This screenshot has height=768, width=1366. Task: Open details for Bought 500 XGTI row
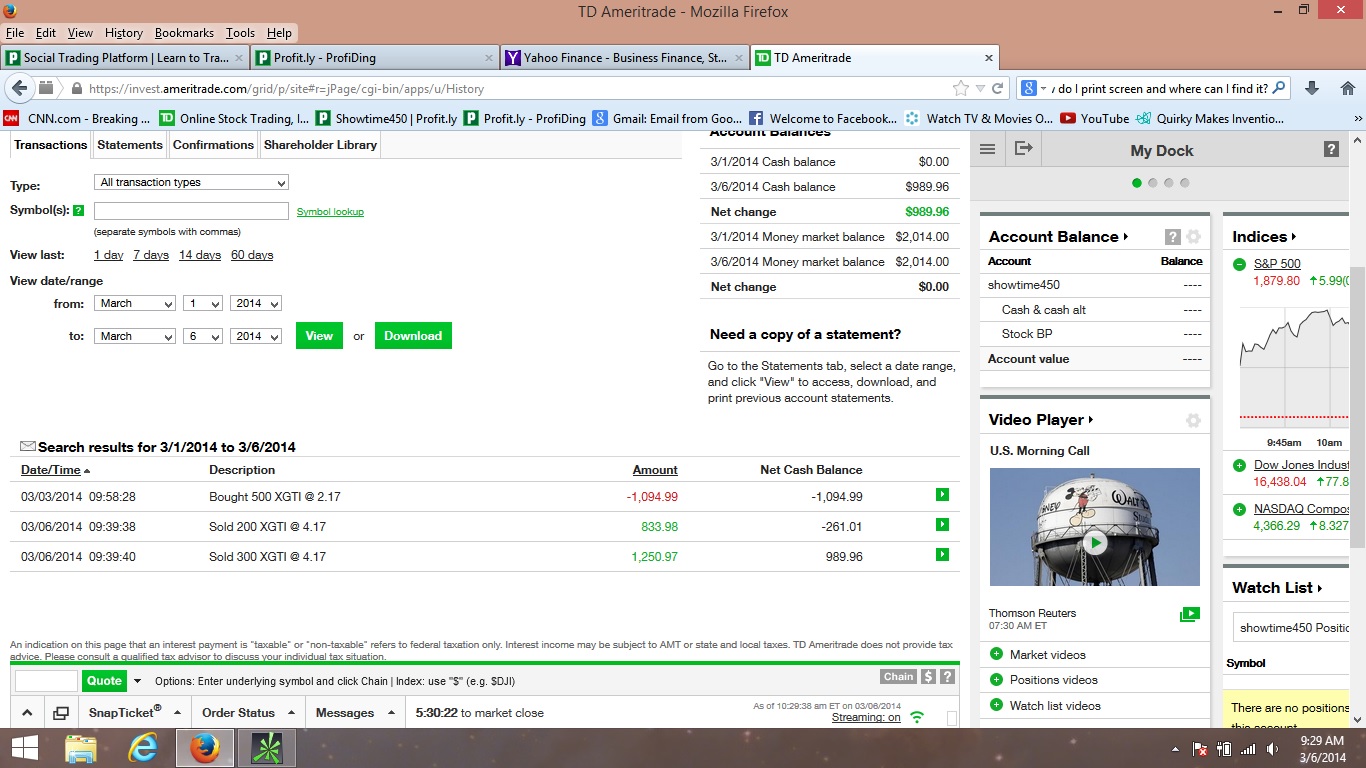941,495
